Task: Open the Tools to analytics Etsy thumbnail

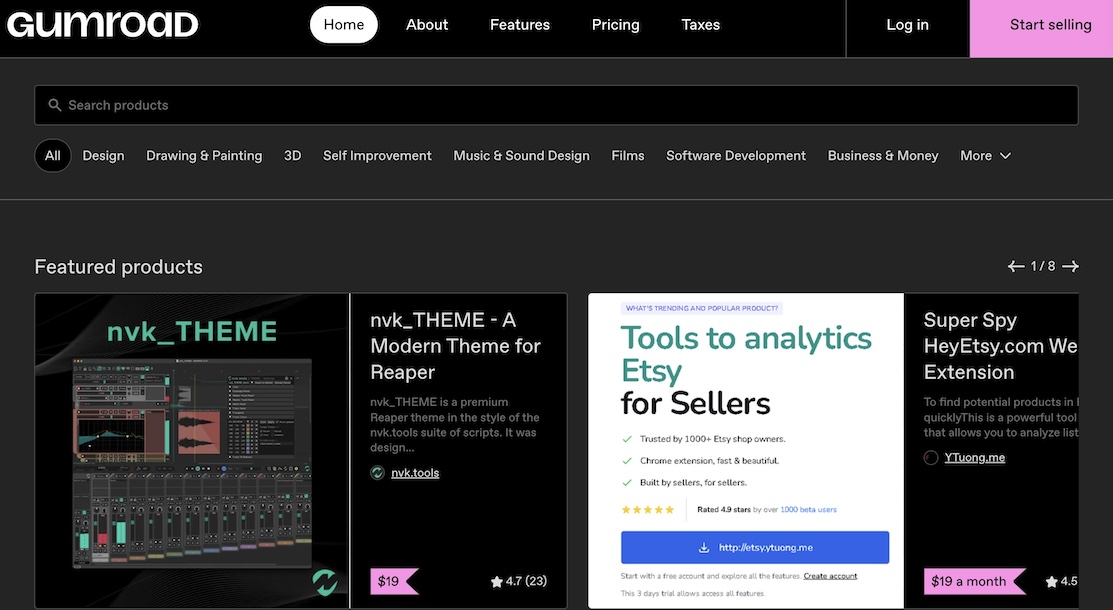Action: click(x=745, y=451)
